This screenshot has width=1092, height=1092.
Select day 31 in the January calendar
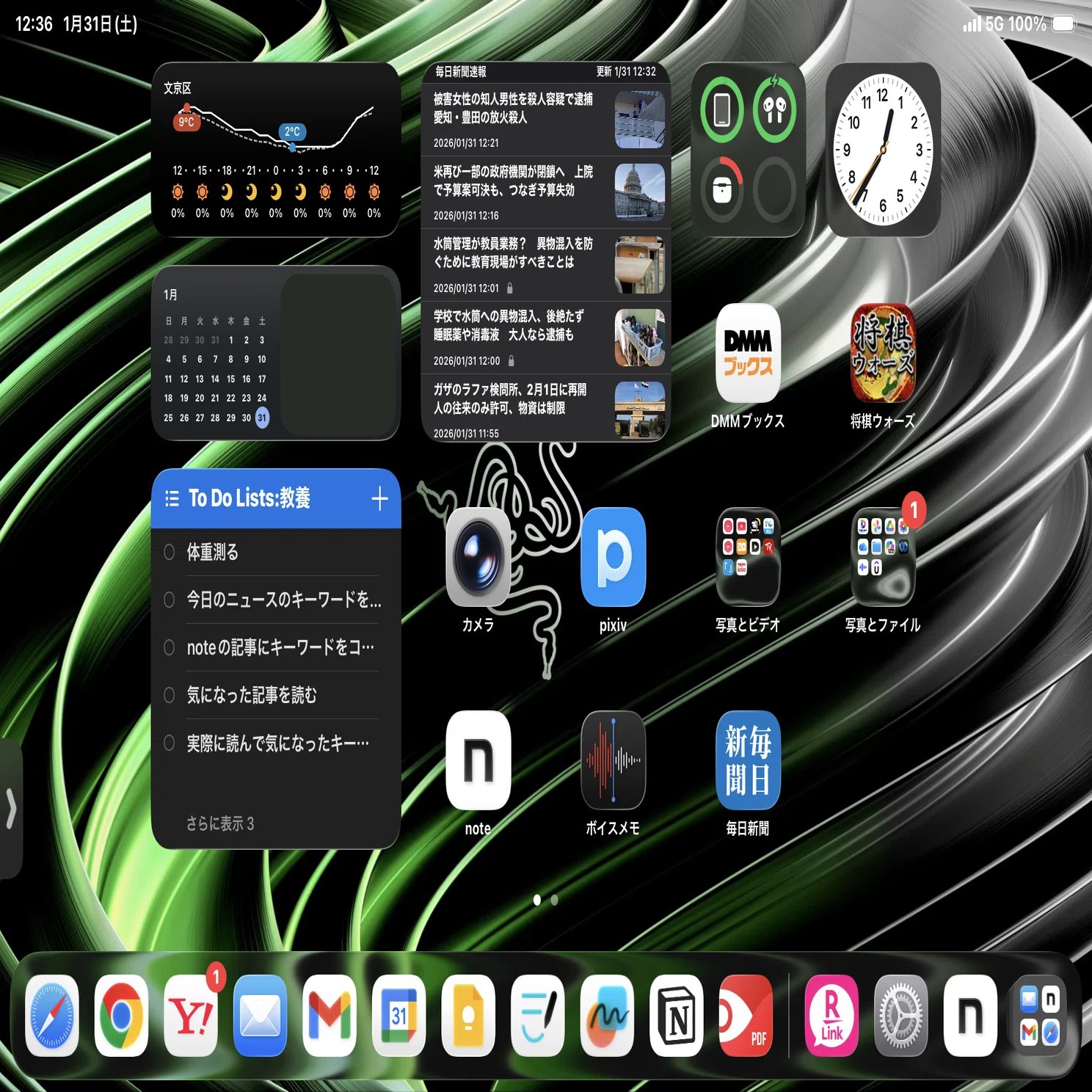pyautogui.click(x=262, y=418)
